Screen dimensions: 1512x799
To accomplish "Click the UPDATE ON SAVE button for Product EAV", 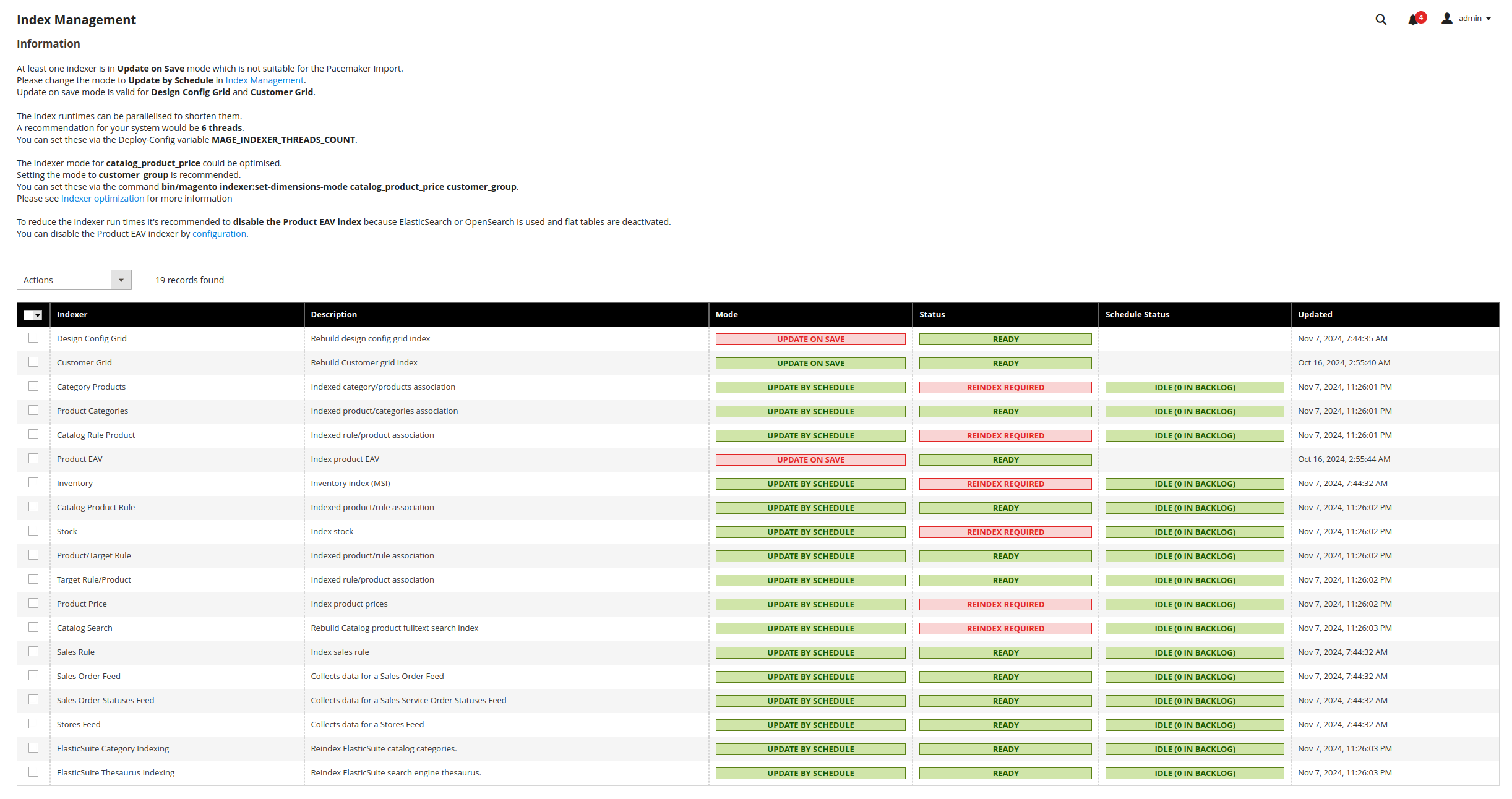I will point(810,459).
